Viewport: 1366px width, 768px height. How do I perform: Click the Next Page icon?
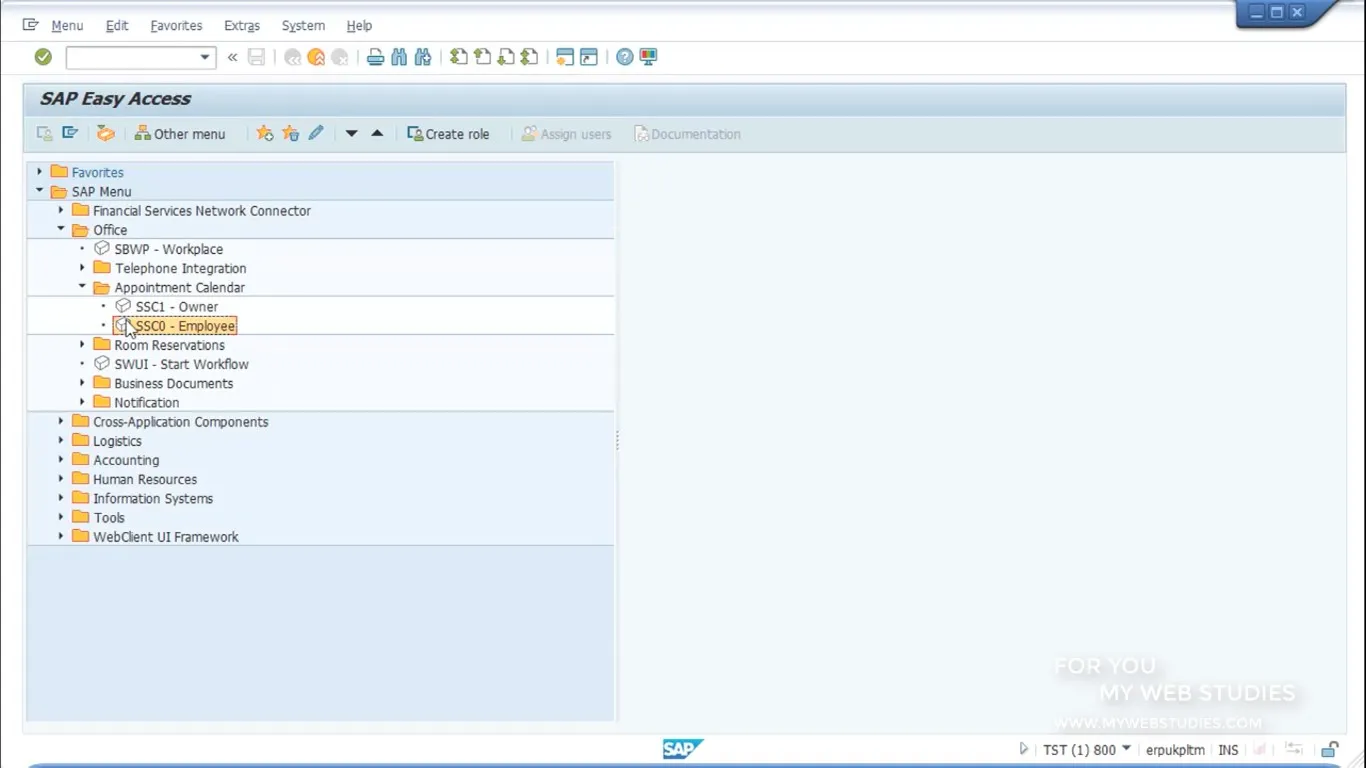coord(506,57)
